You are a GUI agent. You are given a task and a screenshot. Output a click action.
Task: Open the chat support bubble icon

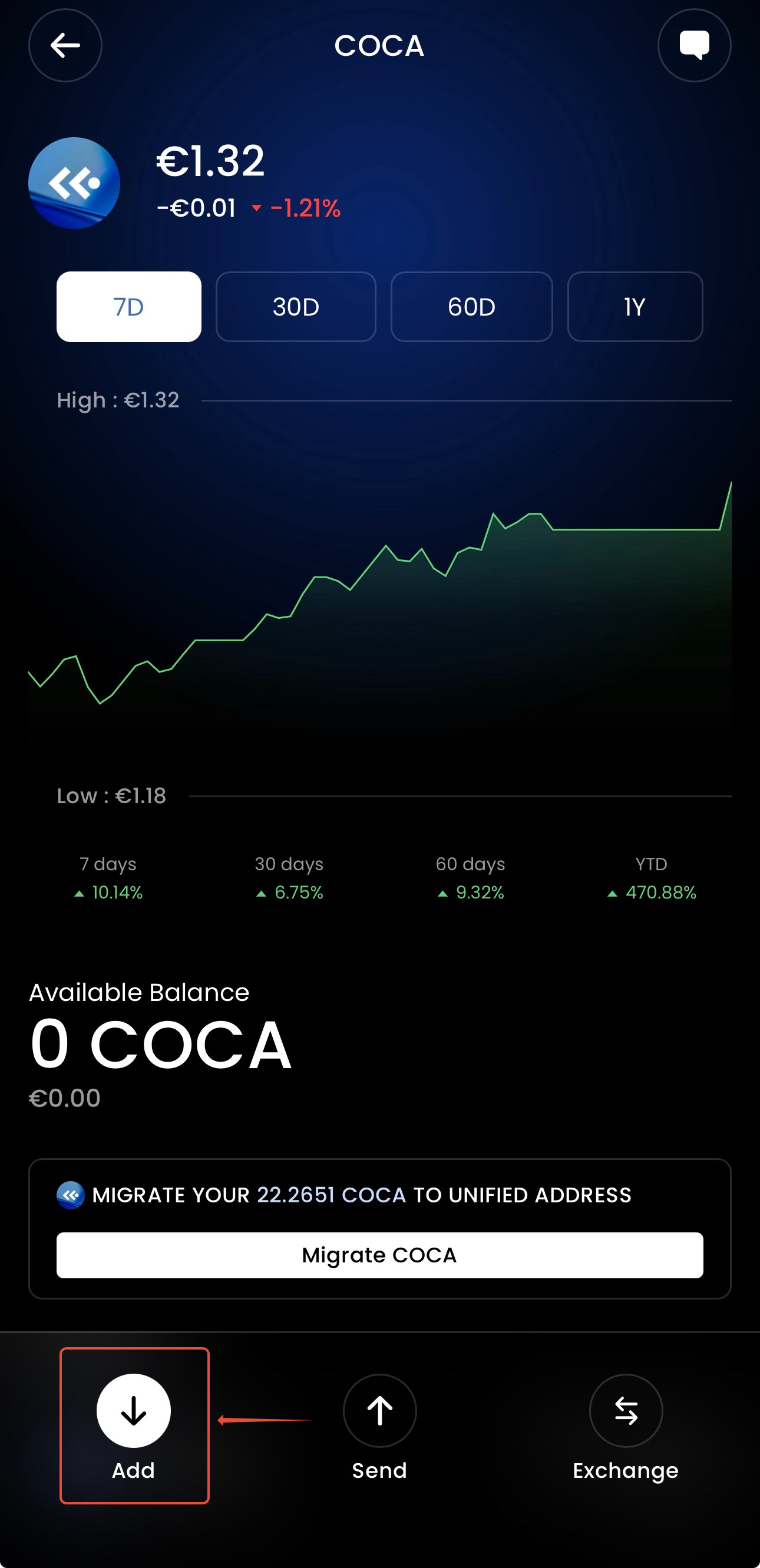click(x=694, y=46)
